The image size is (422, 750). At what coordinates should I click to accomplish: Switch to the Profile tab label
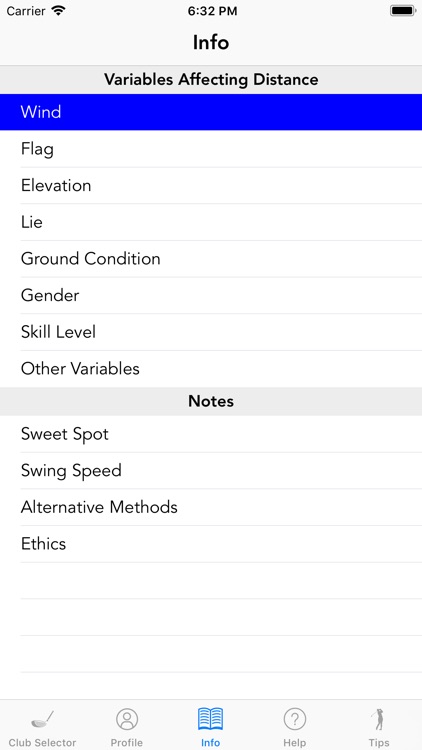(127, 743)
